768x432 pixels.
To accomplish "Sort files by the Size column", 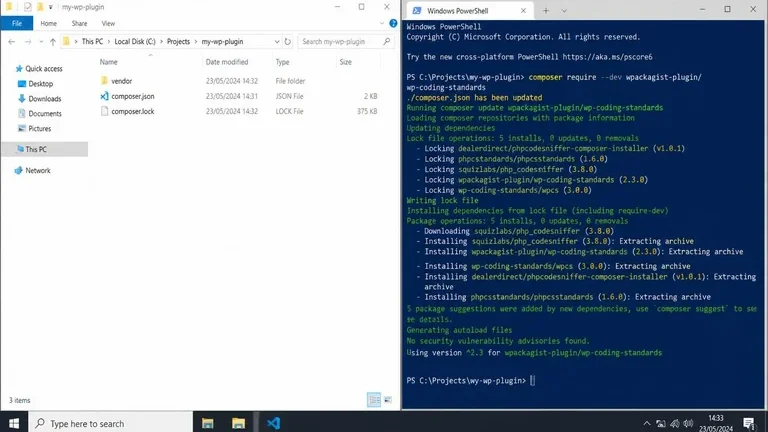I will click(x=346, y=62).
